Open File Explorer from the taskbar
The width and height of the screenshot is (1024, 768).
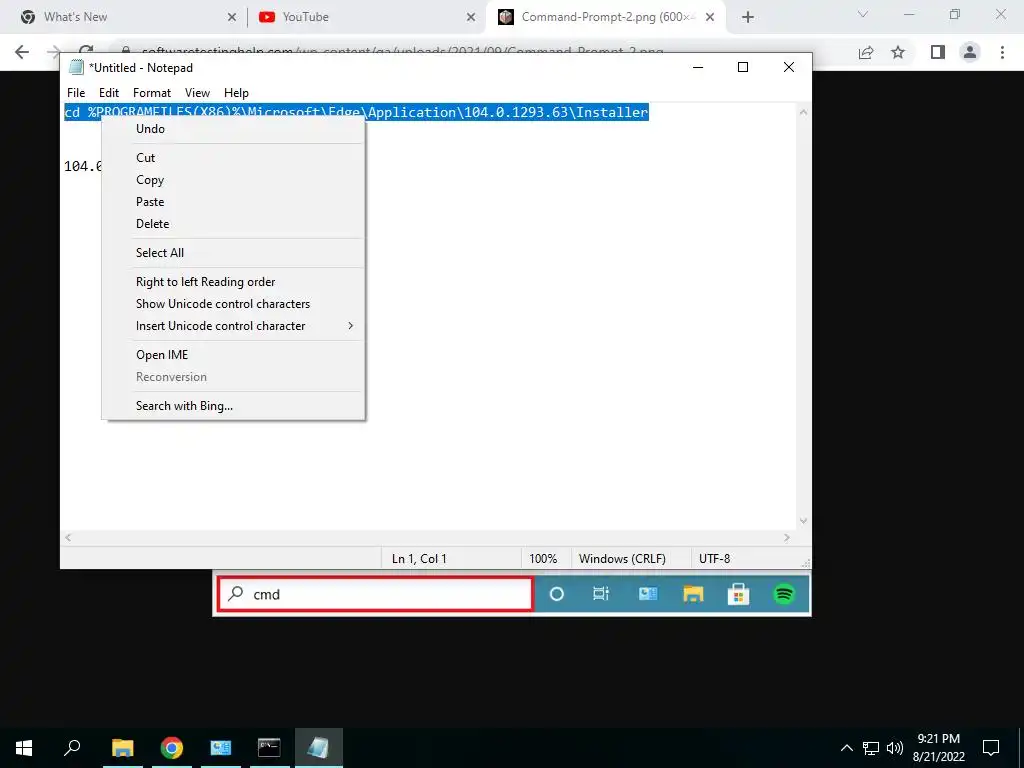tap(122, 748)
